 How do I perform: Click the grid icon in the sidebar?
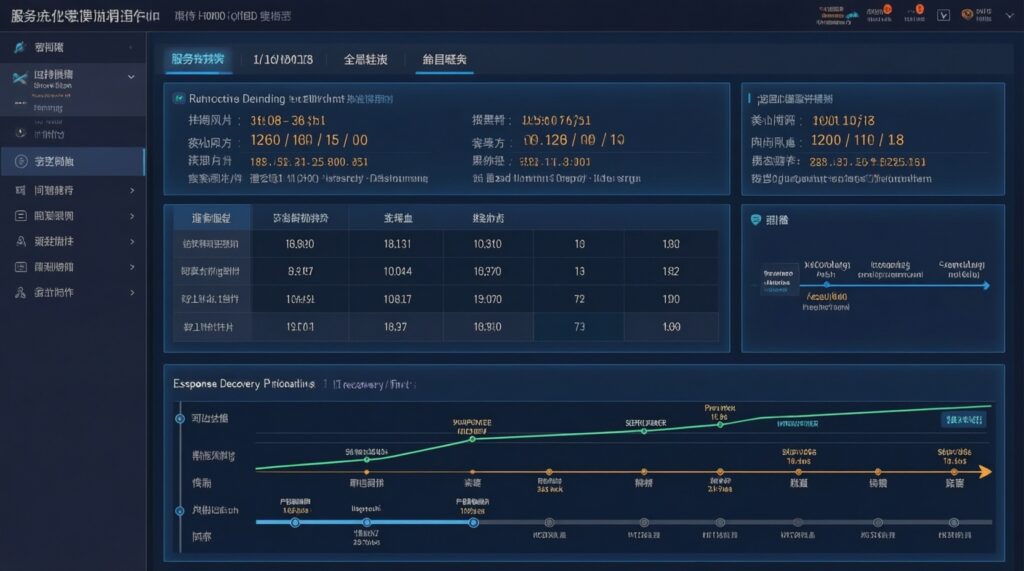(21, 190)
